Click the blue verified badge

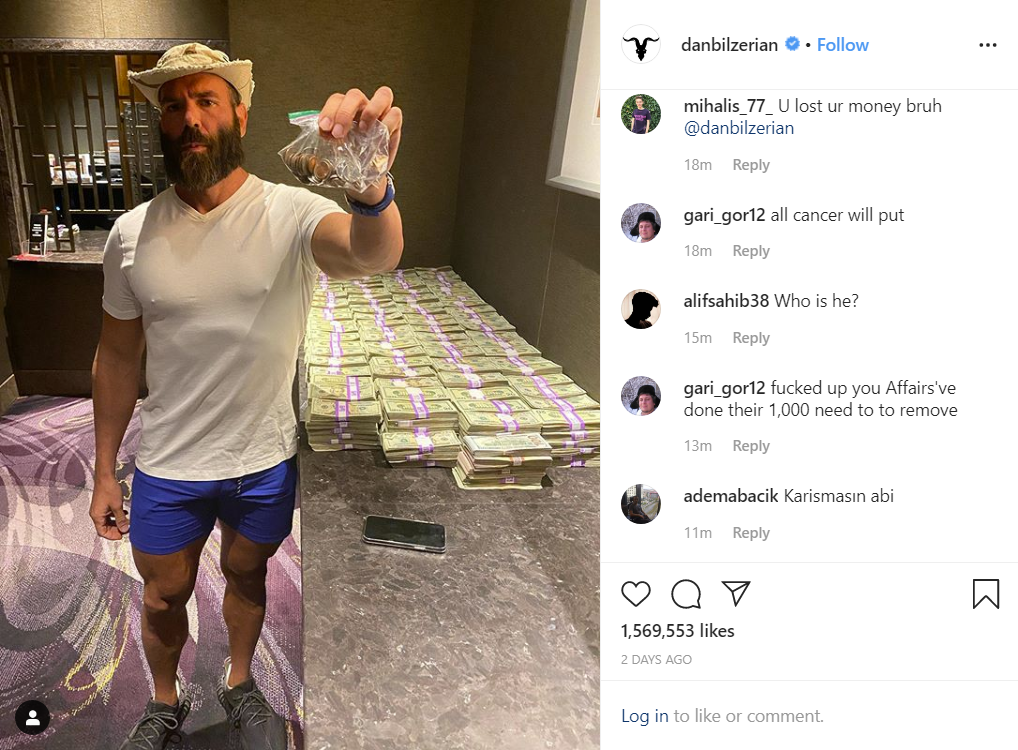[x=792, y=44]
